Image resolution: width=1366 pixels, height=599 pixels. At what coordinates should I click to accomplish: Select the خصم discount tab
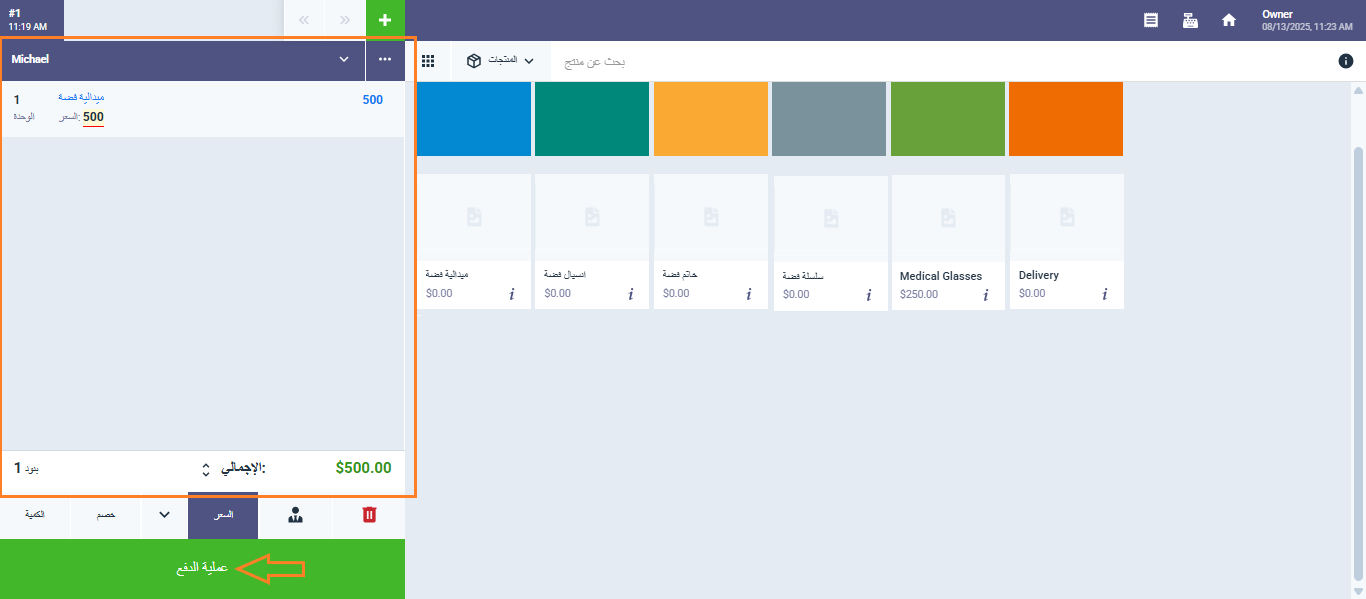pyautogui.click(x=105, y=515)
